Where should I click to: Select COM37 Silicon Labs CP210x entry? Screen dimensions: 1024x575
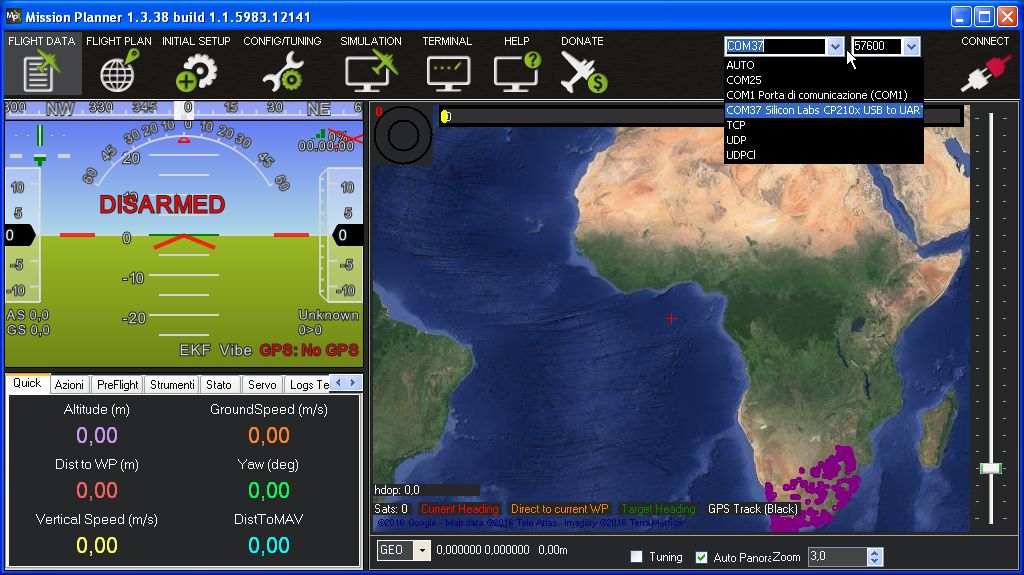823,110
